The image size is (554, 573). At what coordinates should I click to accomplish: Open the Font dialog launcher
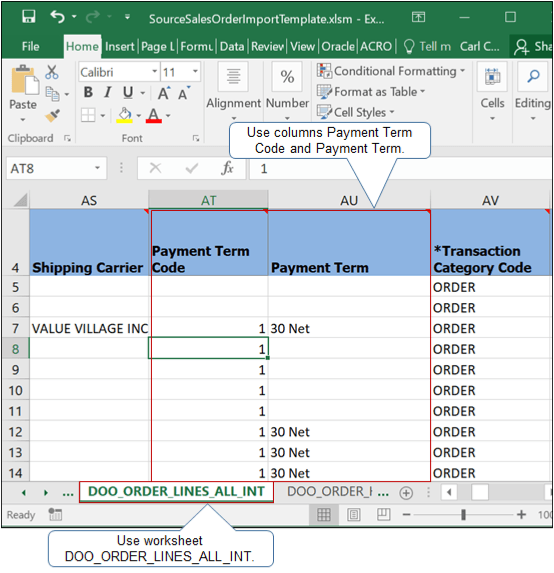196,138
